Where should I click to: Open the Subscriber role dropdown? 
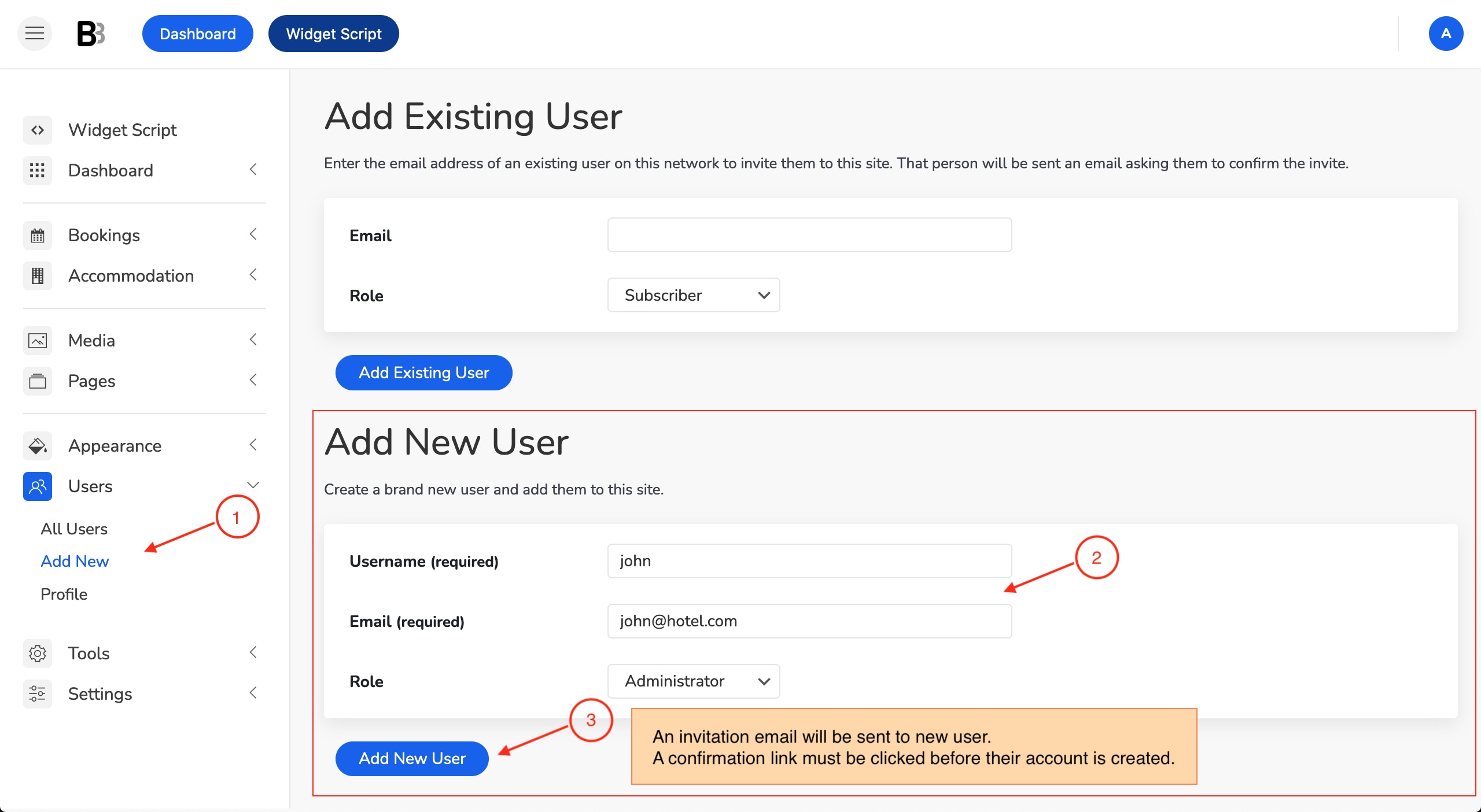(x=694, y=295)
